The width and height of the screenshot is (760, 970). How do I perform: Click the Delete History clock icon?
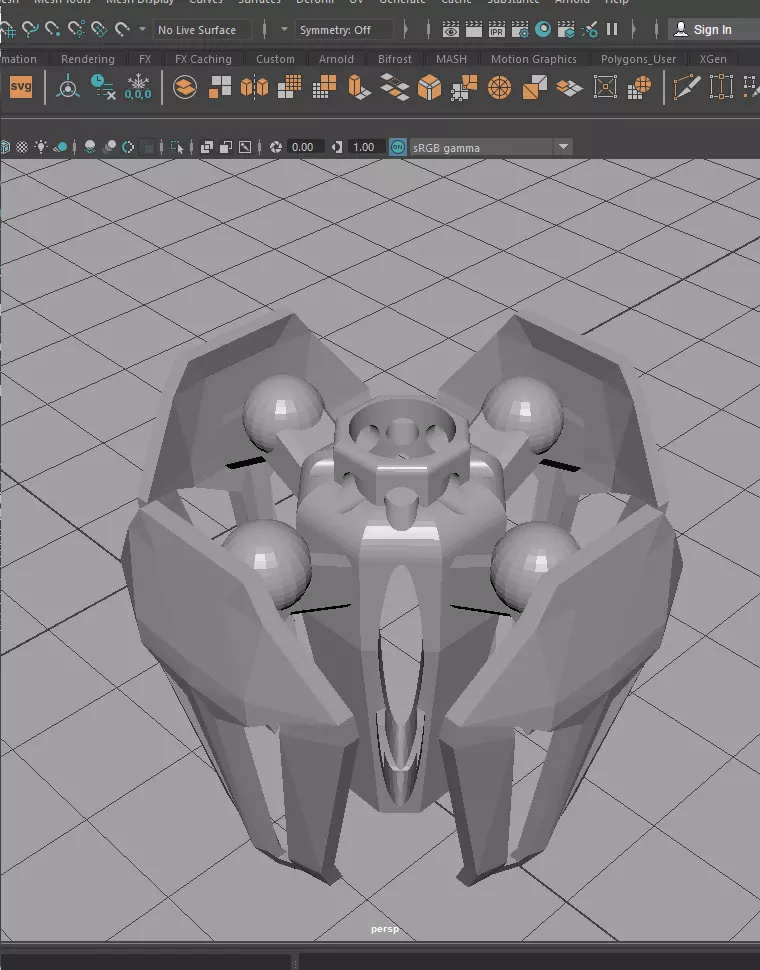[x=103, y=87]
